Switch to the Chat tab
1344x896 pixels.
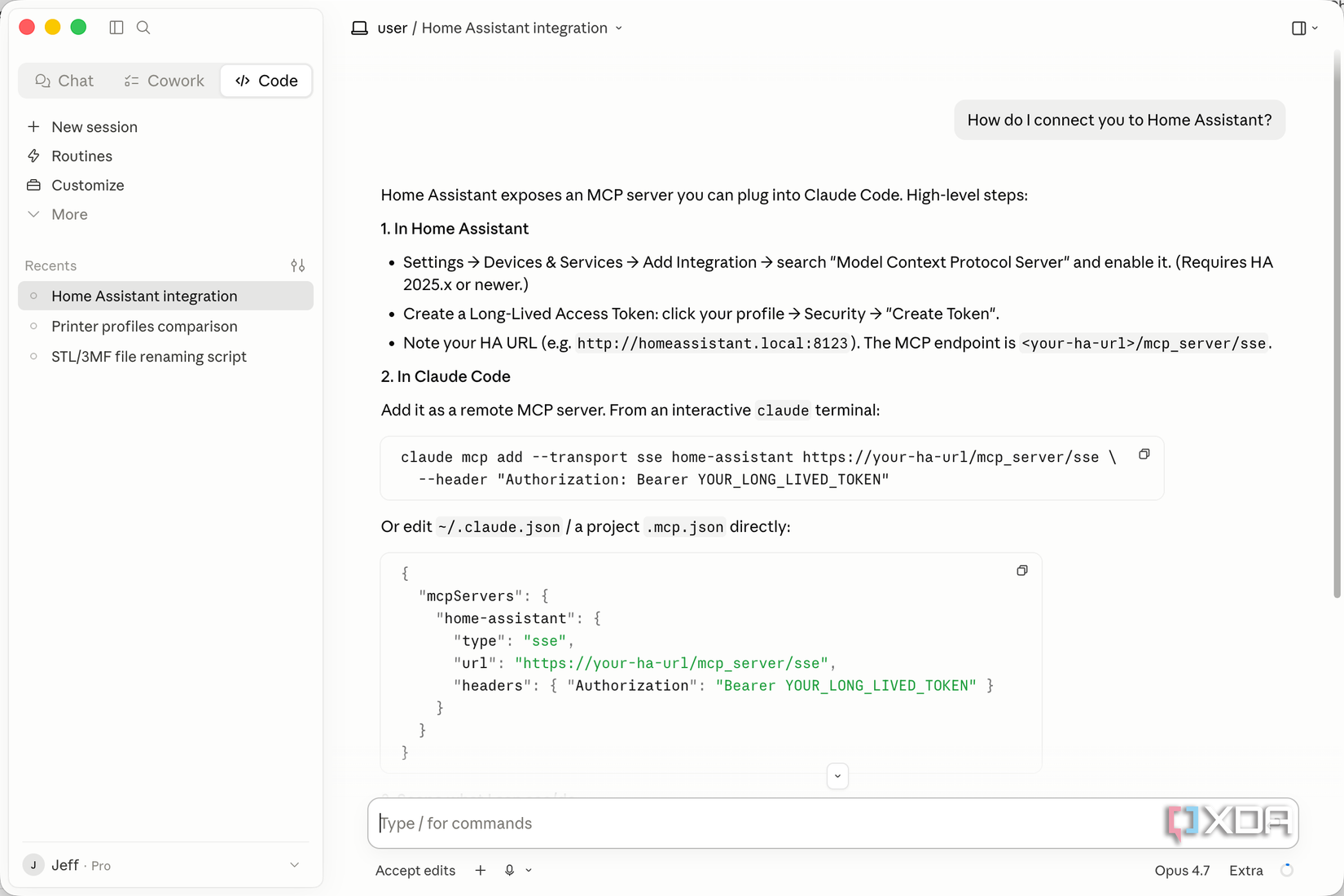coord(64,81)
